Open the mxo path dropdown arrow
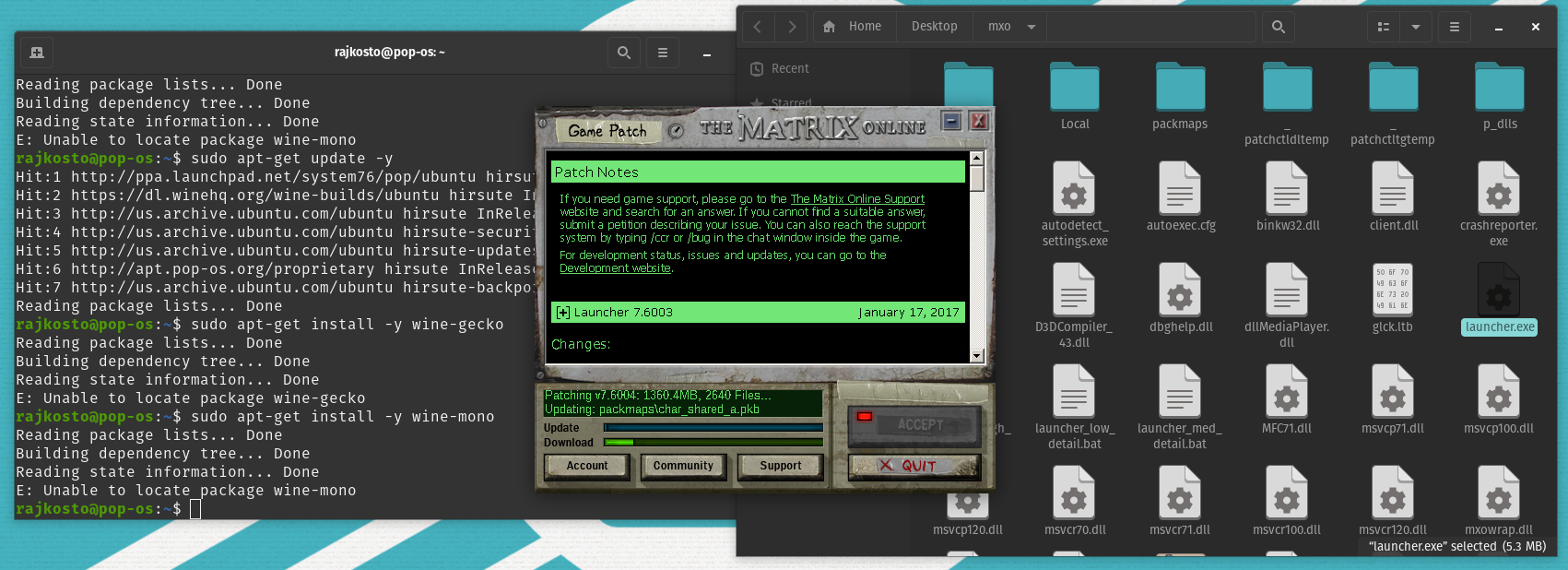The height and width of the screenshot is (570, 1568). coord(1032,27)
